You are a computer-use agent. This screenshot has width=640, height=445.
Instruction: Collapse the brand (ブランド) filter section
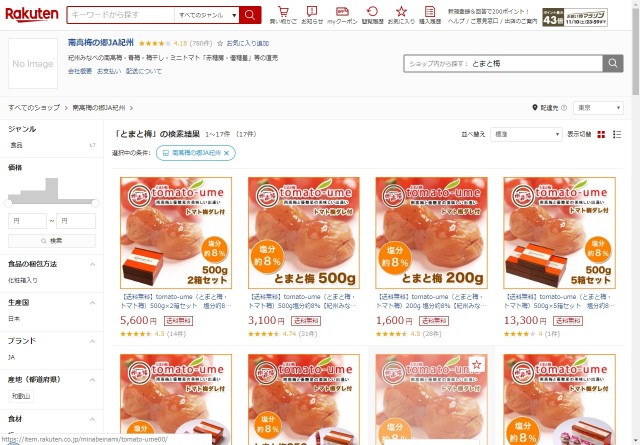click(93, 341)
